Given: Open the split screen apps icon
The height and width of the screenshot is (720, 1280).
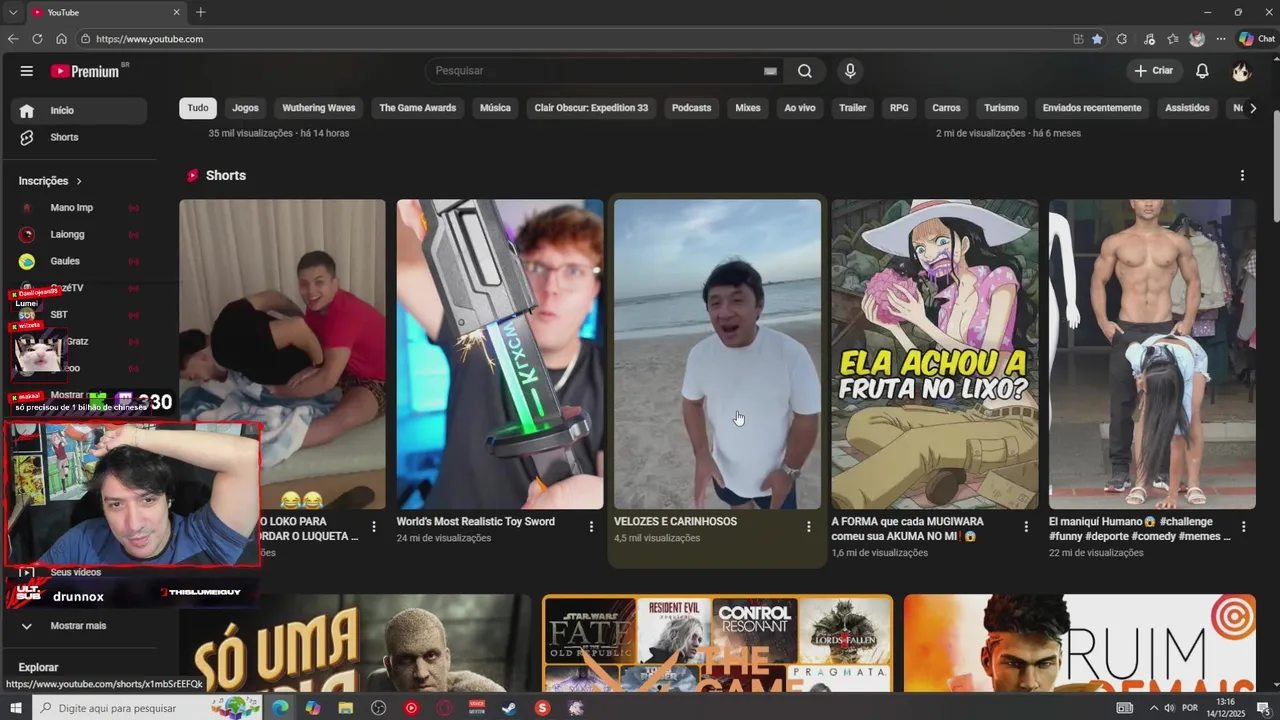Looking at the screenshot, I should click(1078, 39).
